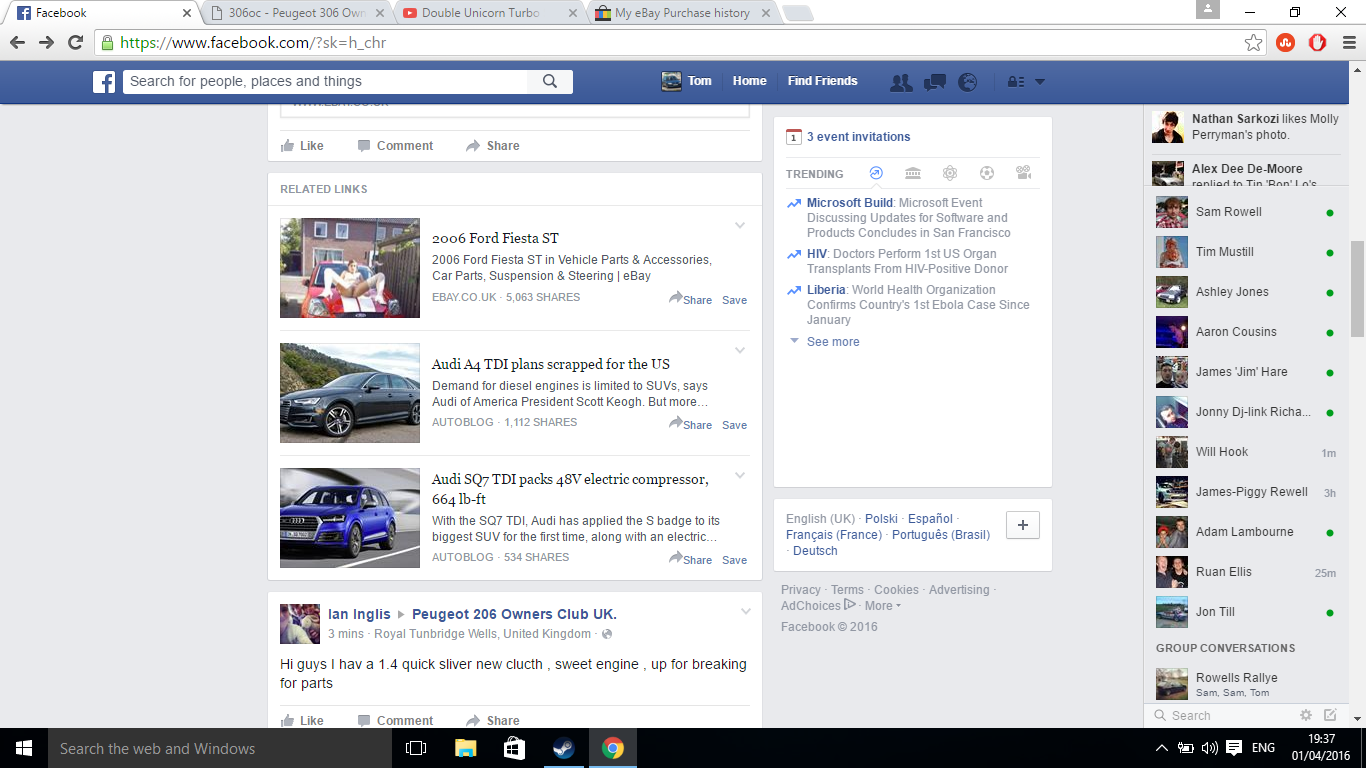Open the notifications globe icon

click(x=967, y=82)
